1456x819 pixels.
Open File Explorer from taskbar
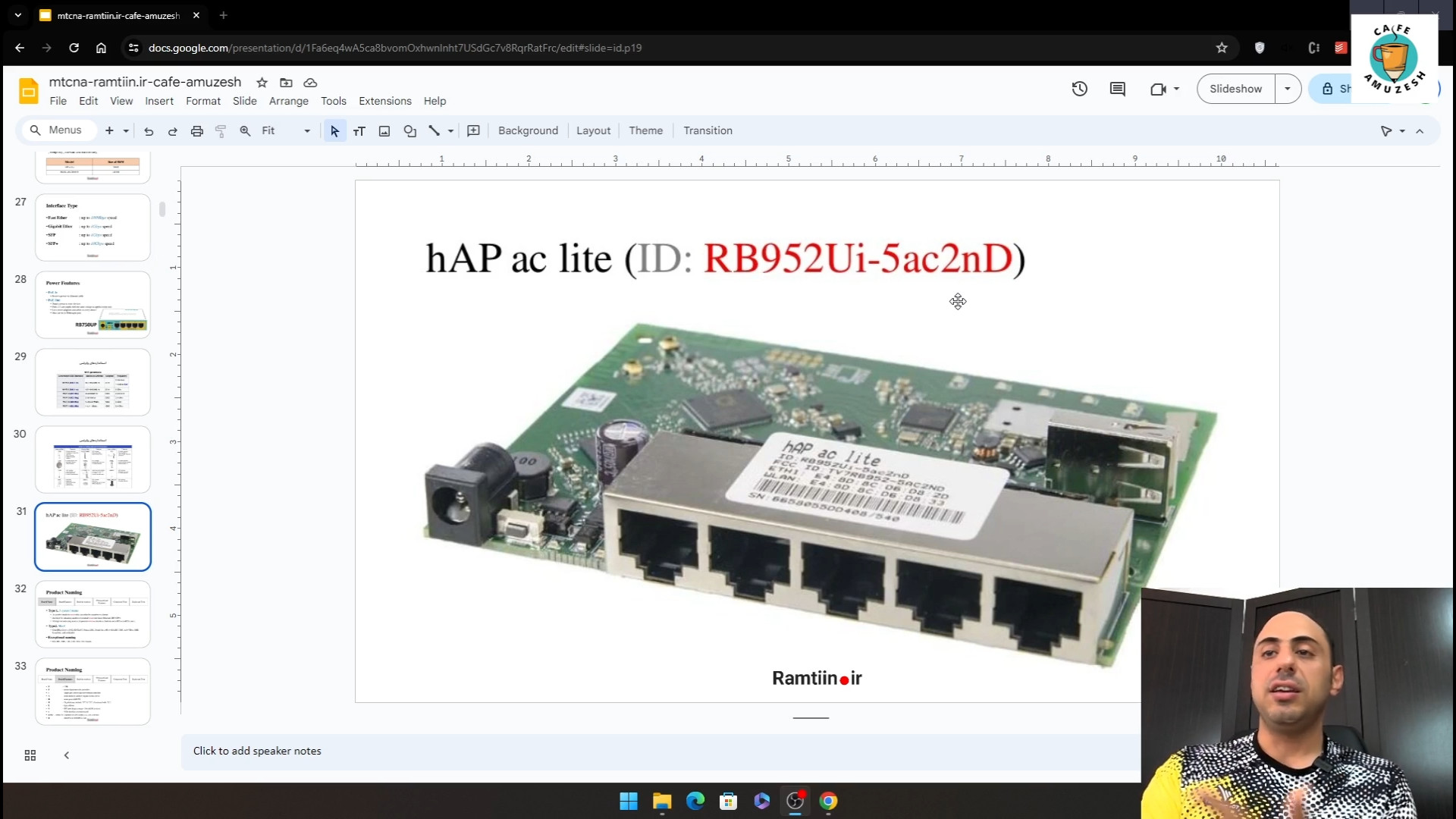[x=662, y=801]
